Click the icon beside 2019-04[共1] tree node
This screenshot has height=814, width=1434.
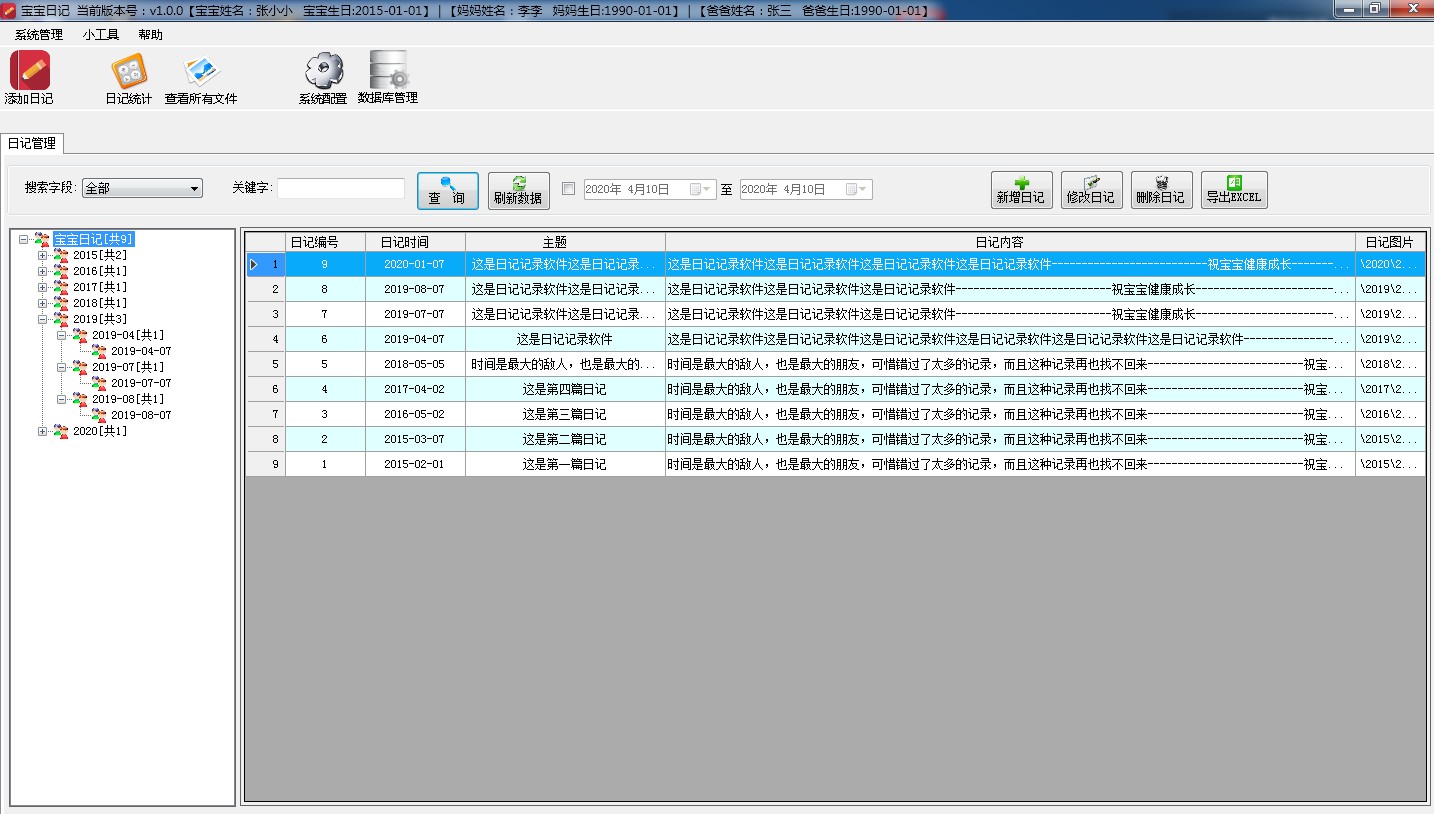click(x=80, y=335)
